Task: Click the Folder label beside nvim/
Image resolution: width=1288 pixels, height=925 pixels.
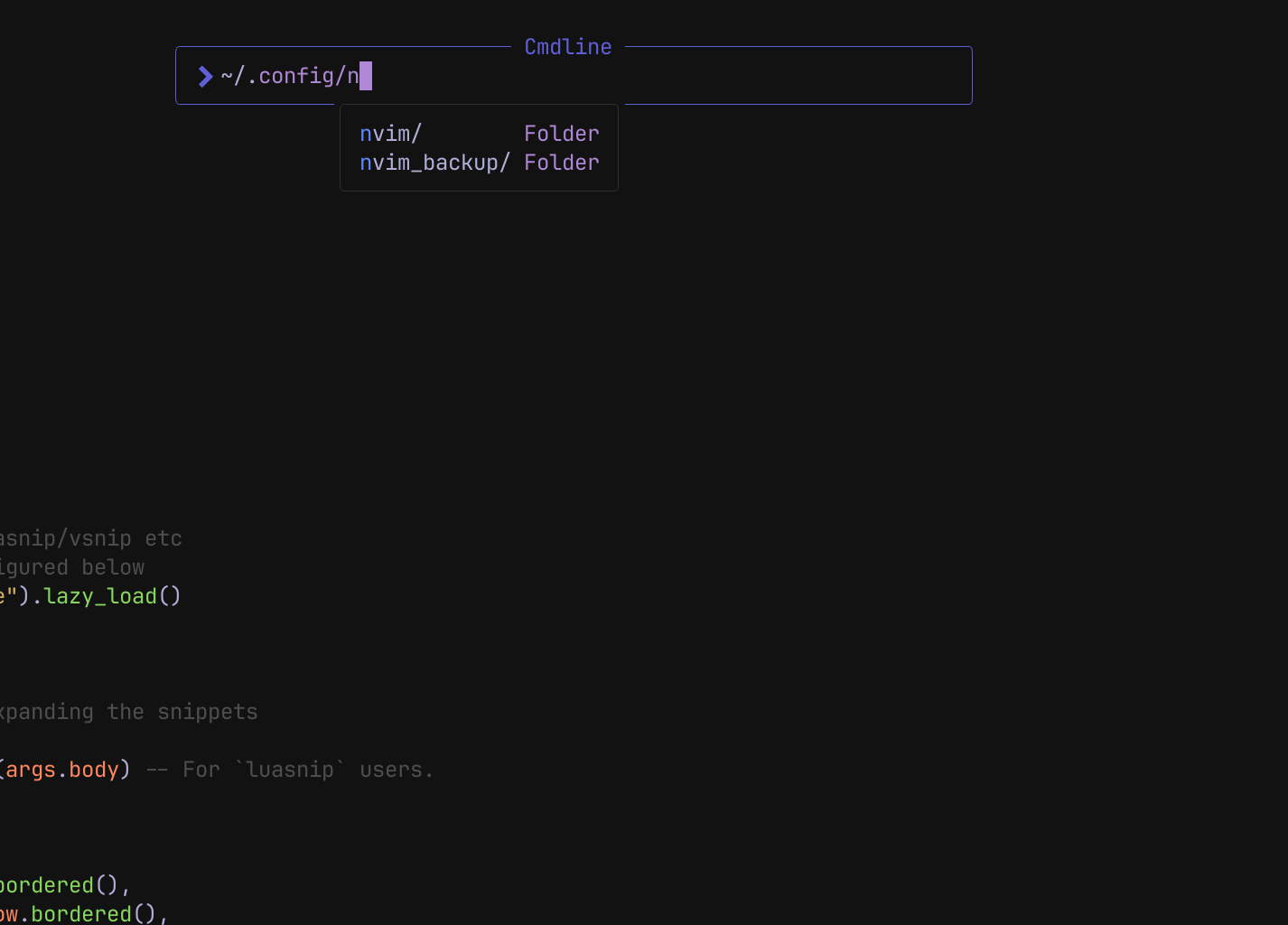Action: 561,134
